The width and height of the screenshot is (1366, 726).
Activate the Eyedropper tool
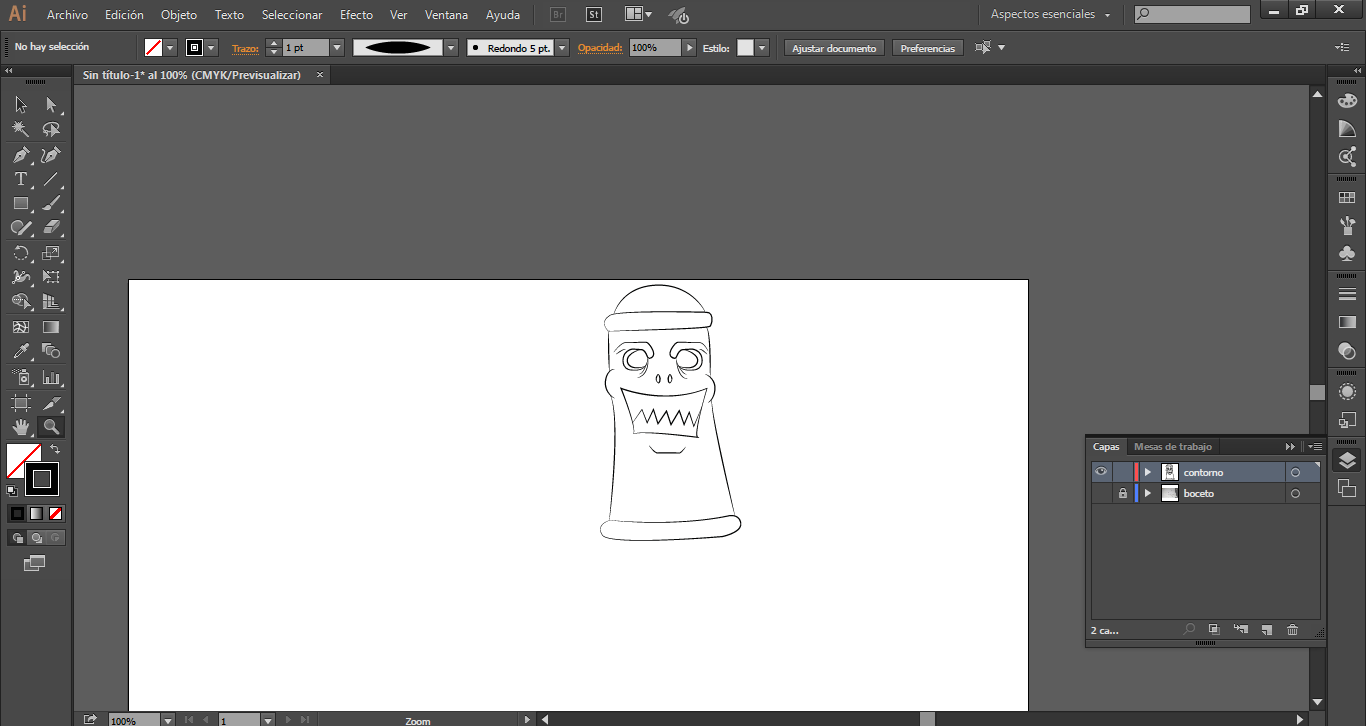(x=20, y=351)
